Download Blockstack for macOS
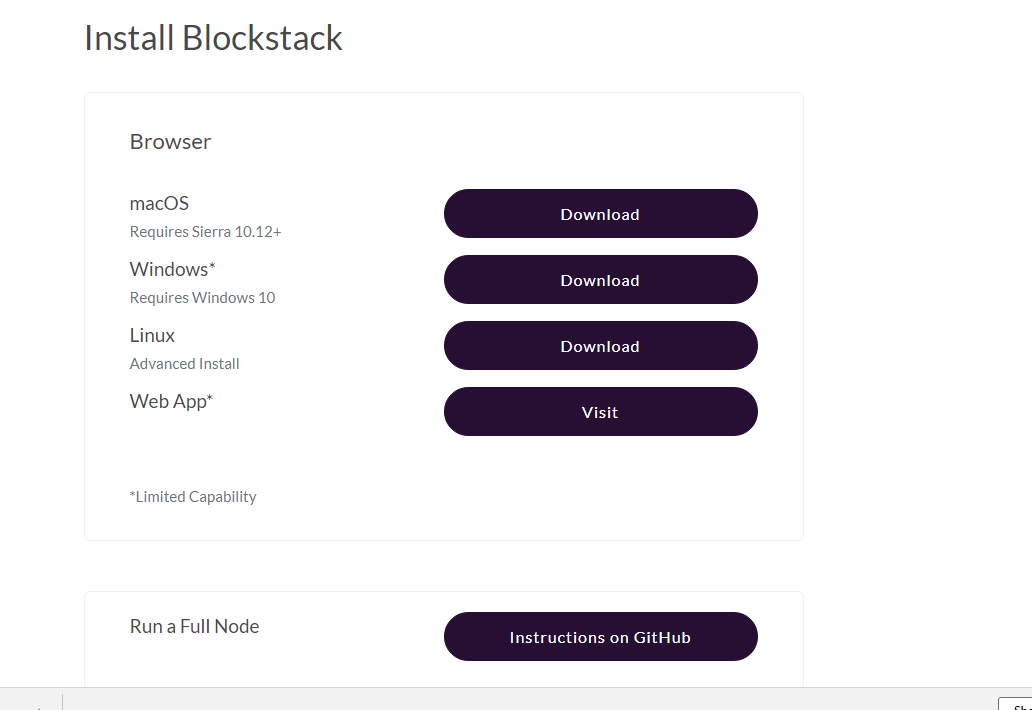The width and height of the screenshot is (1032, 710). click(x=600, y=214)
